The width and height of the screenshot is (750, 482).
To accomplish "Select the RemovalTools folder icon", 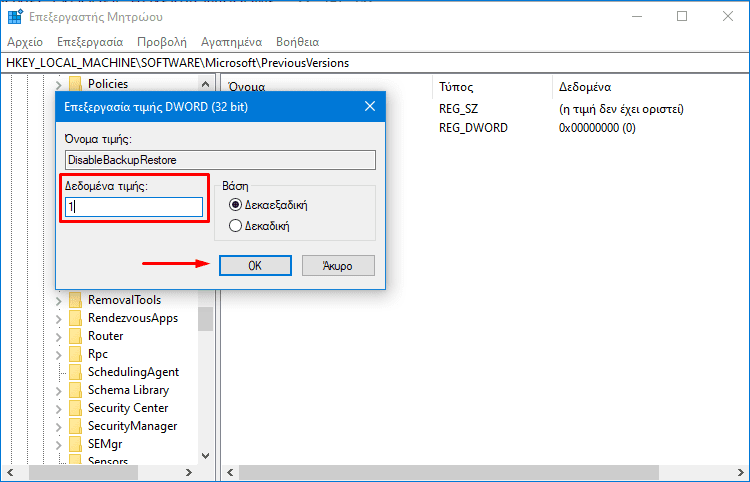I will (x=75, y=300).
